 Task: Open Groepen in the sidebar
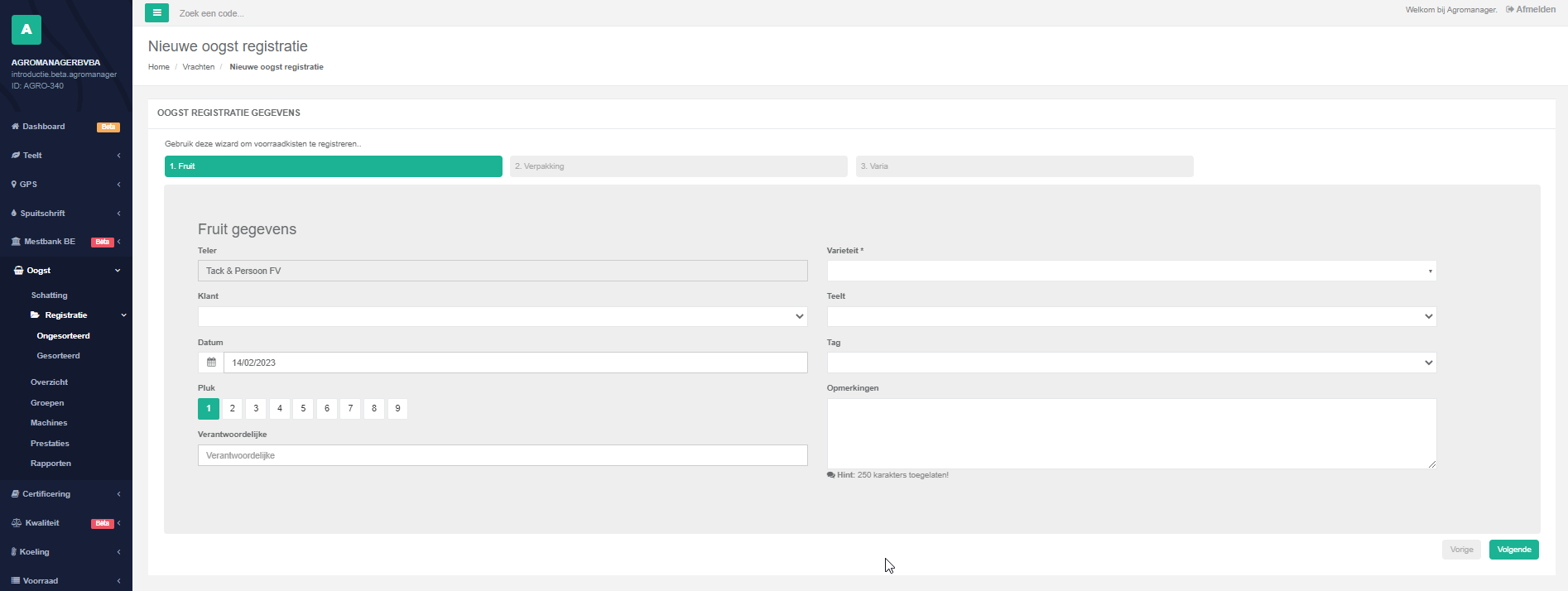47,403
